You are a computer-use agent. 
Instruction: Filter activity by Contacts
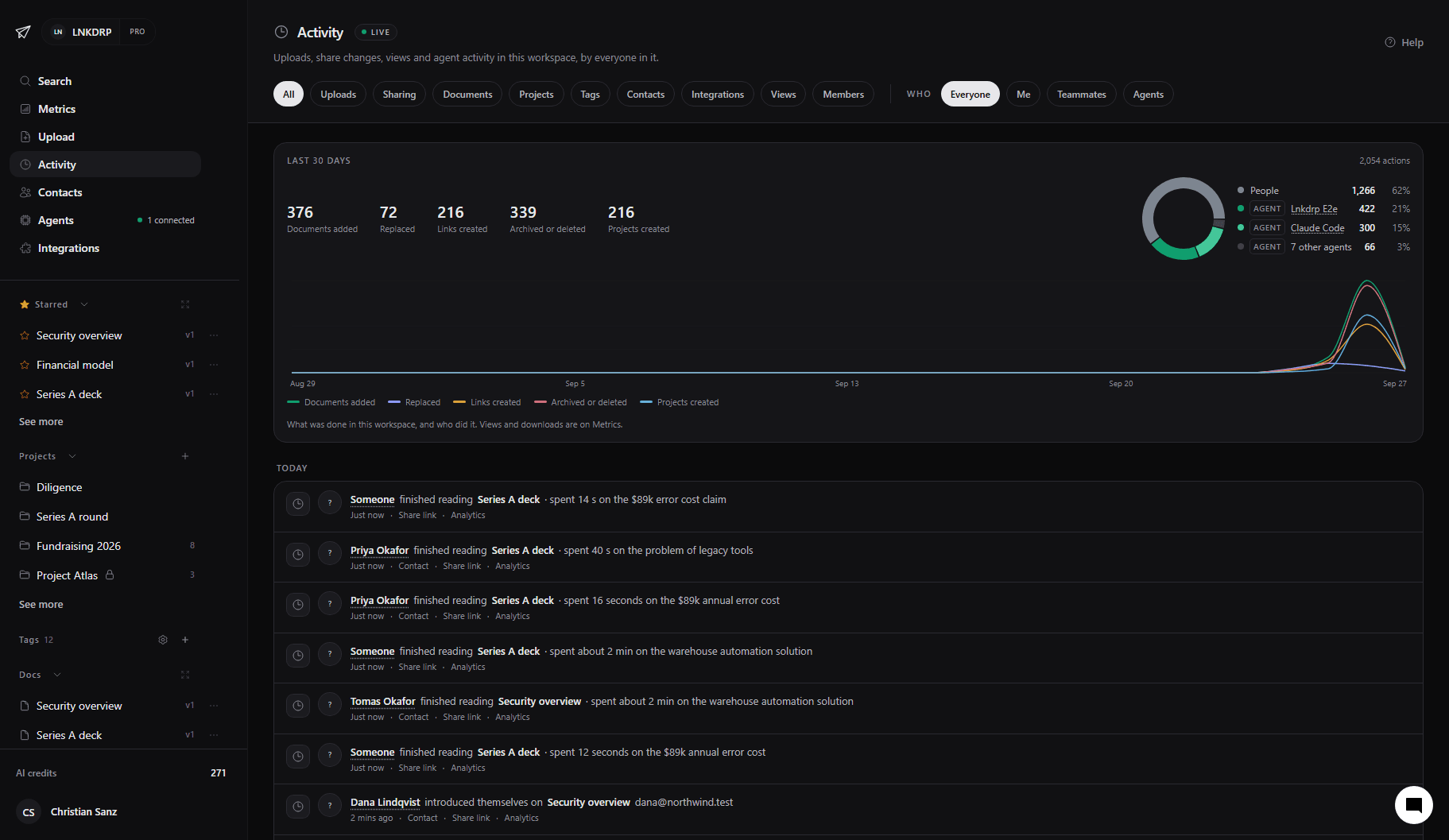(645, 94)
